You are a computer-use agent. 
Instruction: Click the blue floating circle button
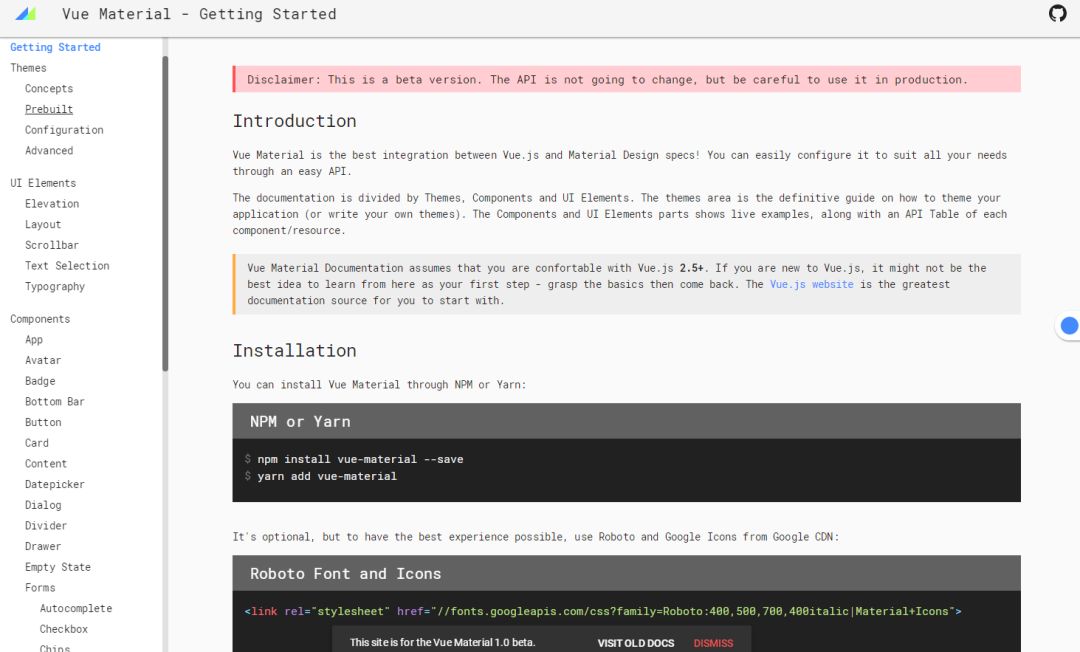pyautogui.click(x=1069, y=326)
